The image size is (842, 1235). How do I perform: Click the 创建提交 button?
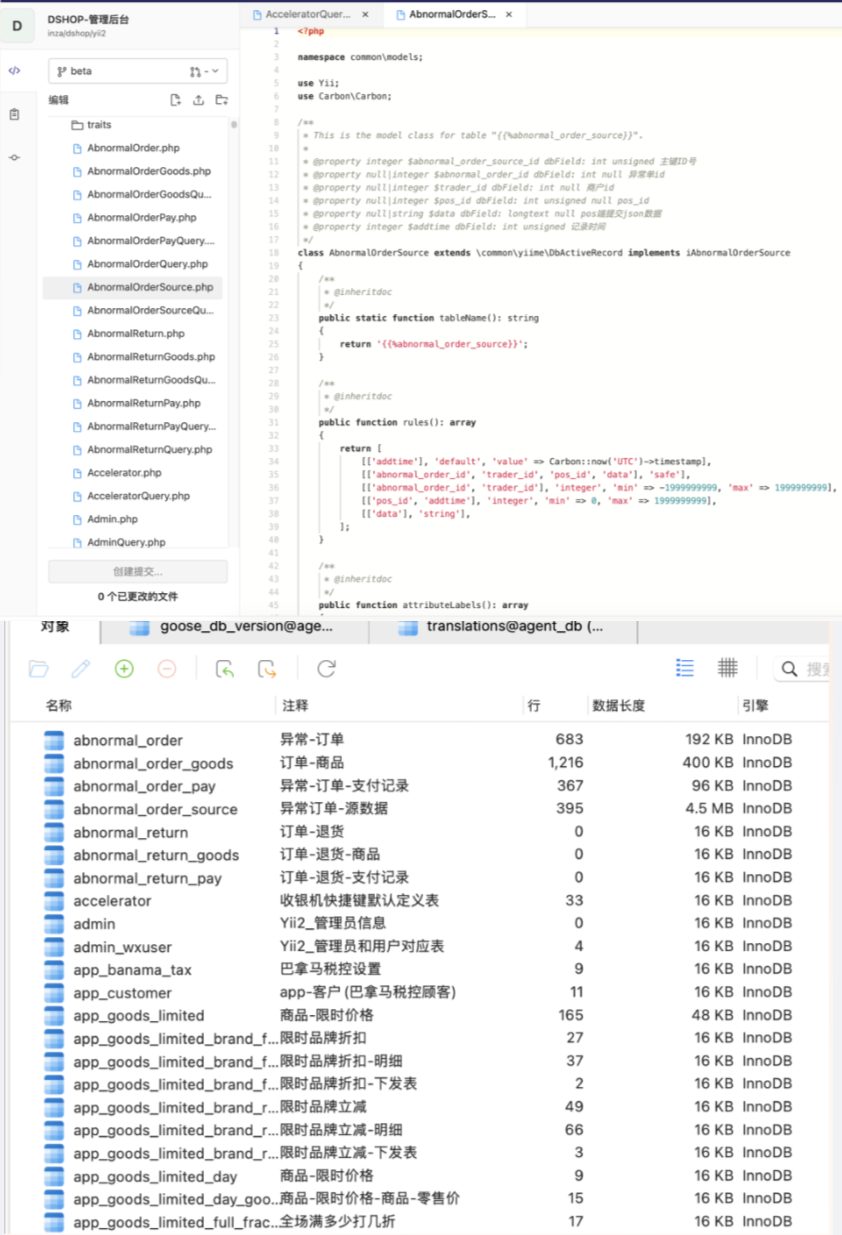pos(138,572)
